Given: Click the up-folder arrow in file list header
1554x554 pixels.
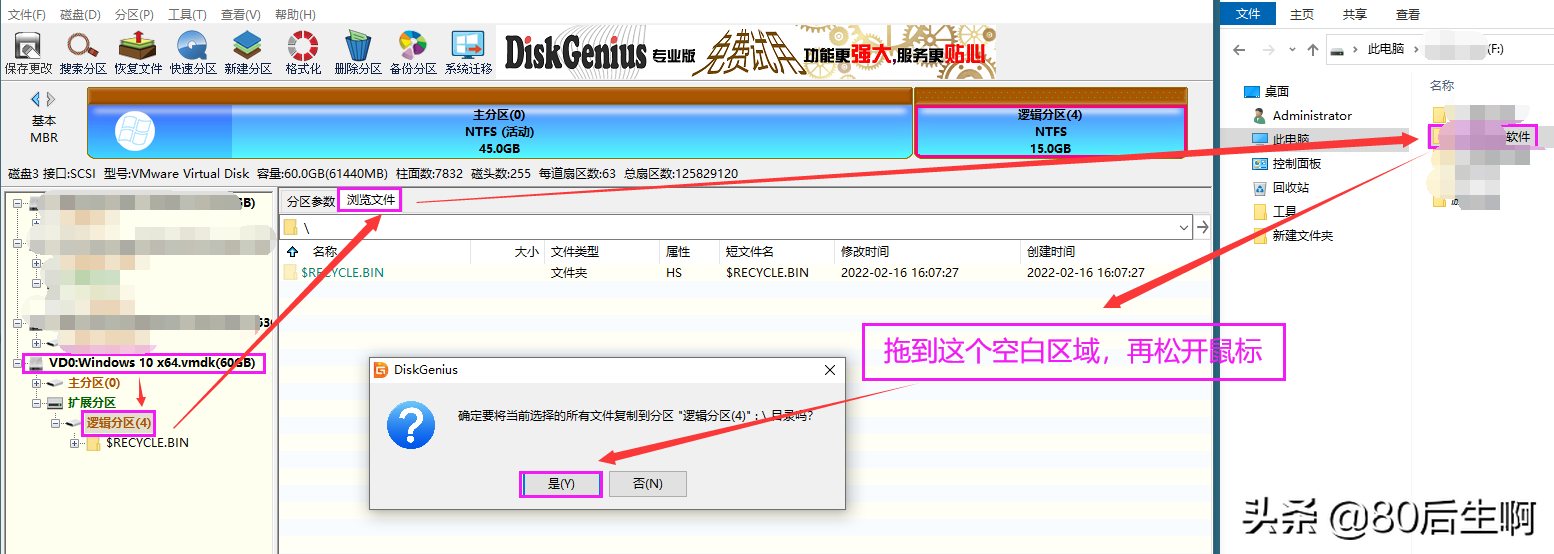Looking at the screenshot, I should pos(293,252).
